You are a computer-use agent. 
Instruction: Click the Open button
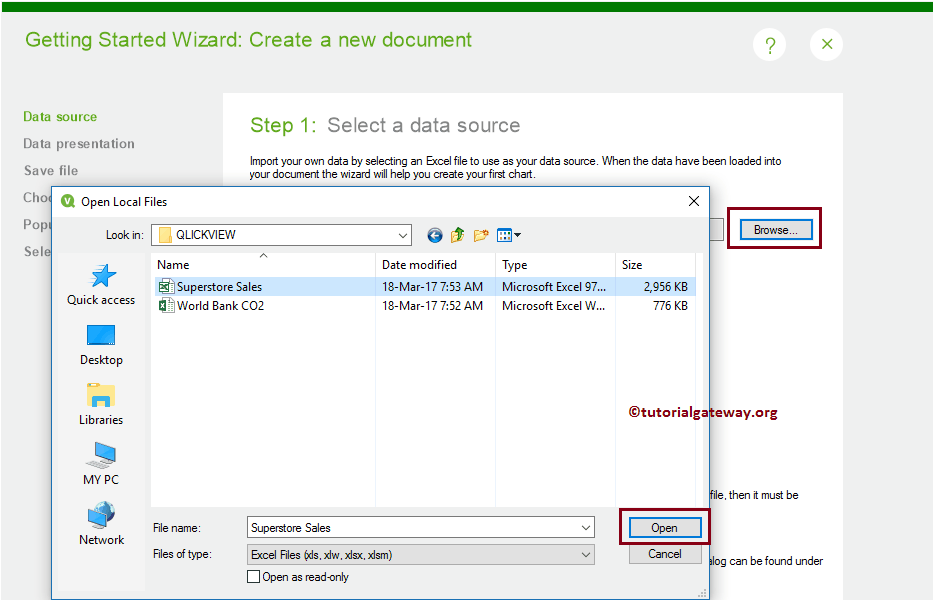[x=664, y=527]
